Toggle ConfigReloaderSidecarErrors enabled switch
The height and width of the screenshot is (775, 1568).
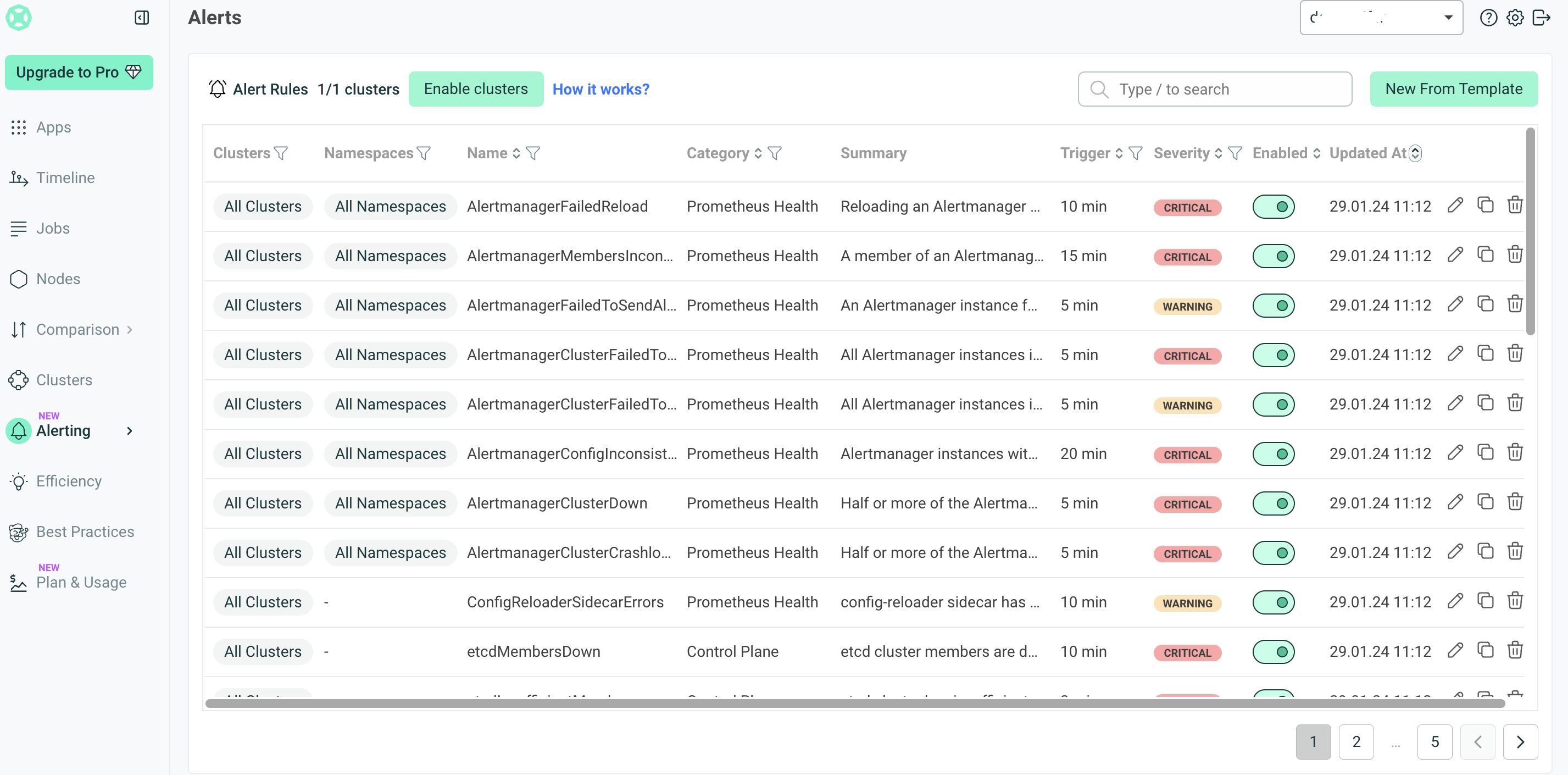[x=1273, y=602]
